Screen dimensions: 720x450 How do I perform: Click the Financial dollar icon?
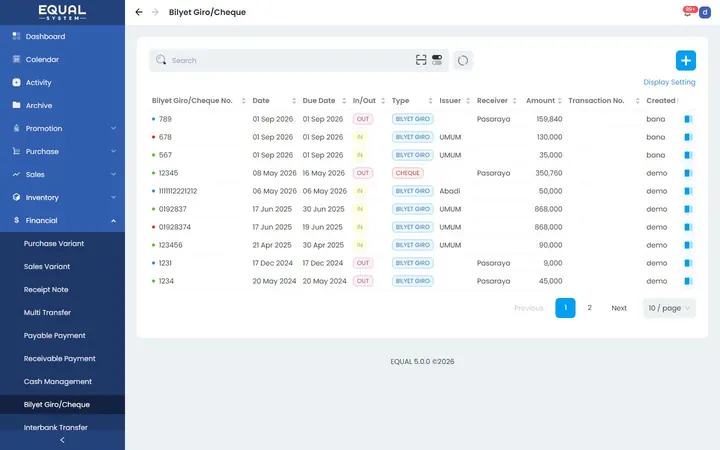(17, 220)
